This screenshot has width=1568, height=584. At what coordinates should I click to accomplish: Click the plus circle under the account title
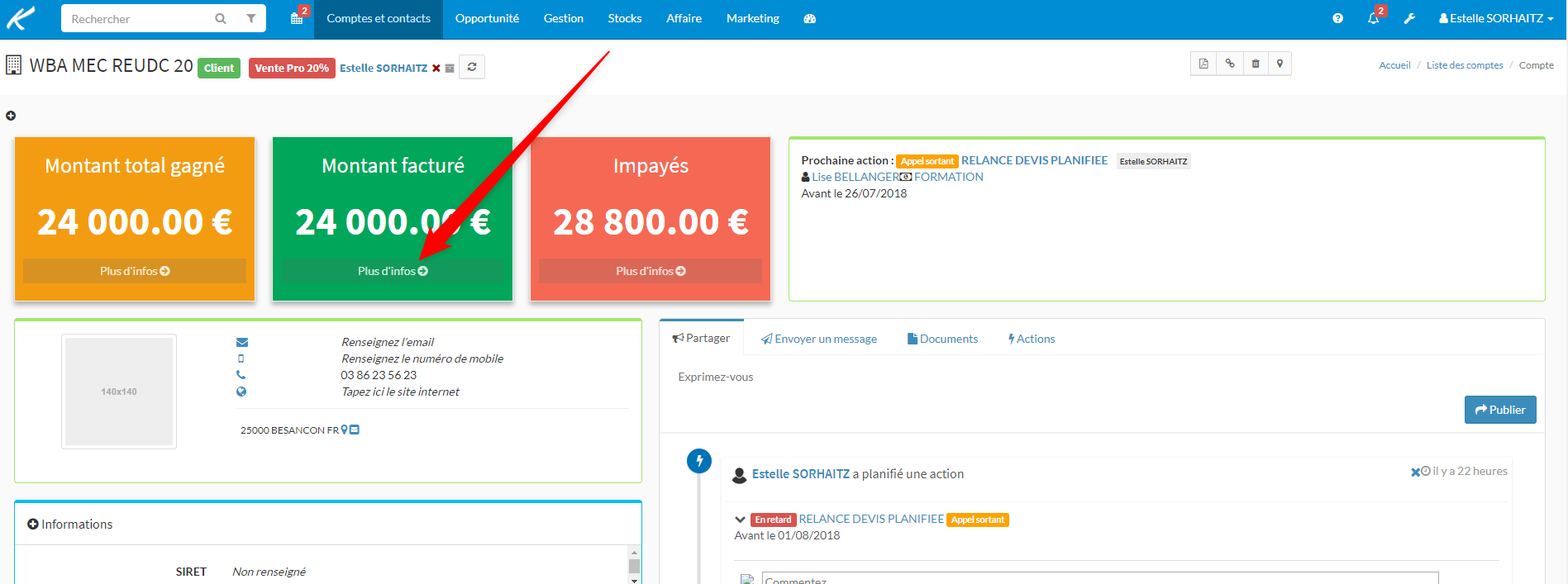(x=11, y=116)
